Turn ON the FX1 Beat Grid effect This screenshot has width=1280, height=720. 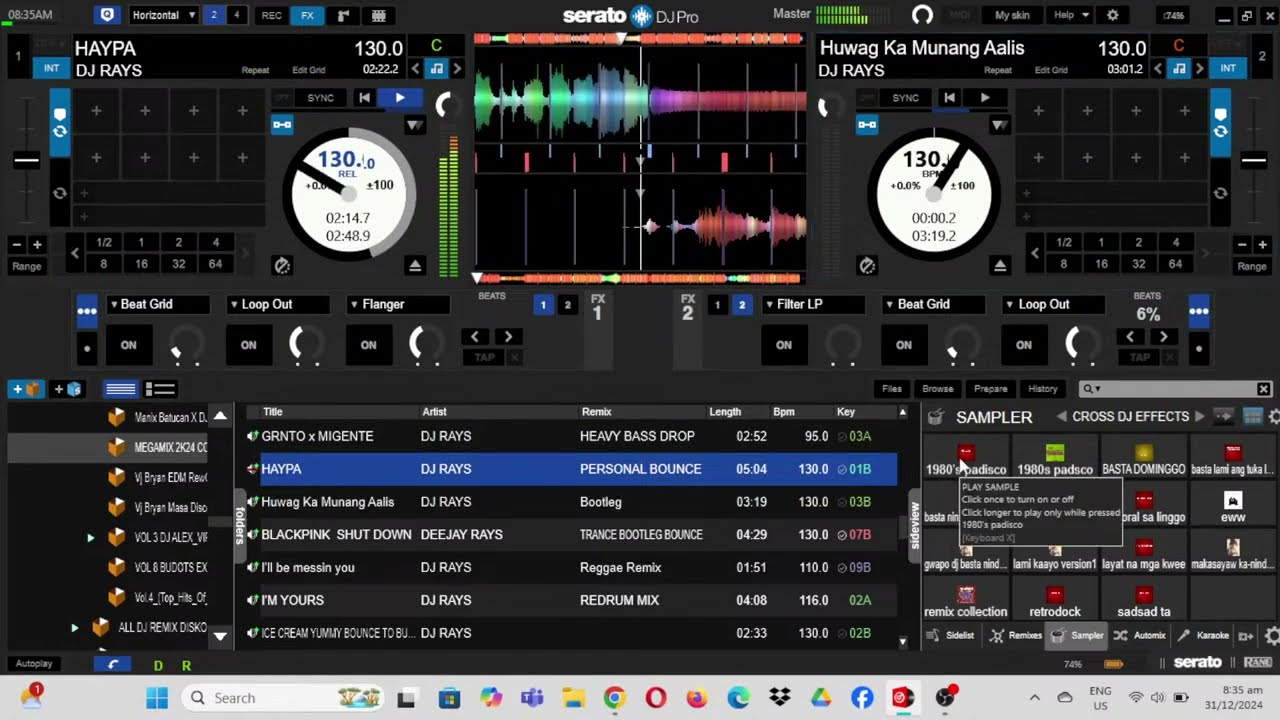(x=129, y=345)
